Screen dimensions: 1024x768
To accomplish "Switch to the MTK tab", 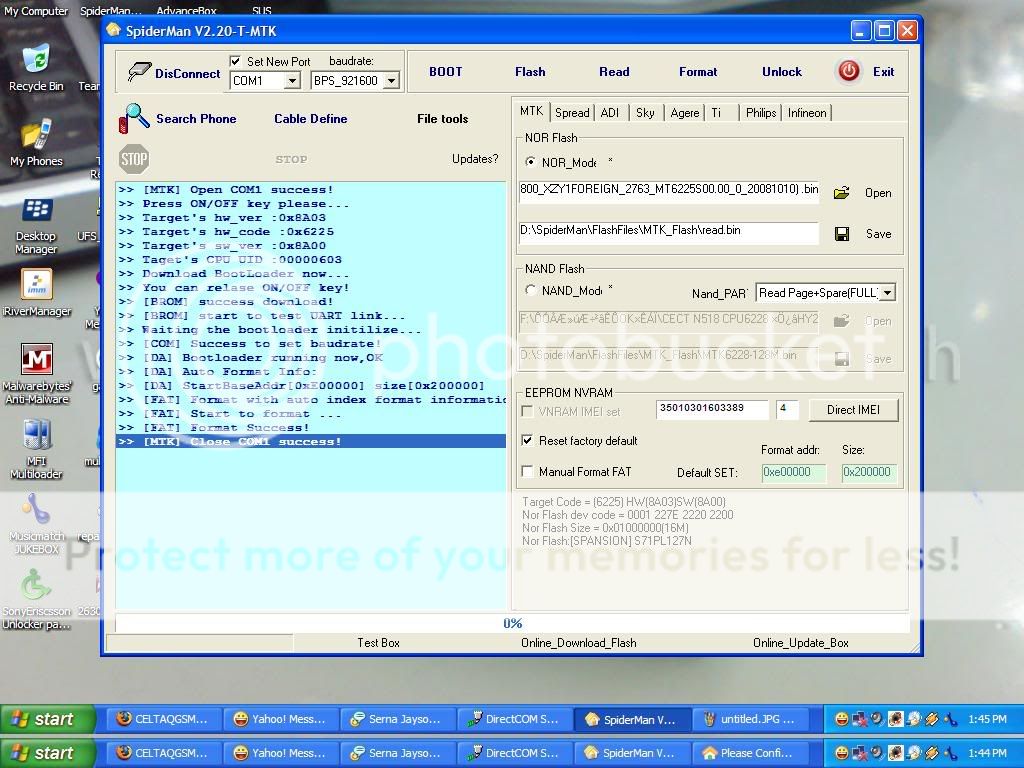I will pos(531,111).
